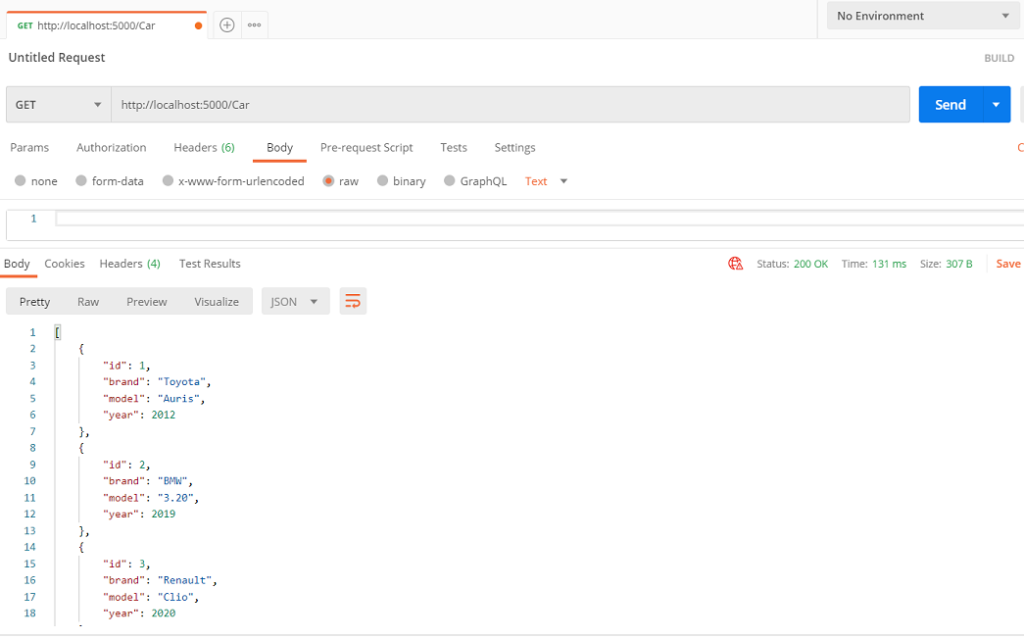The height and width of the screenshot is (638, 1024).
Task: Open the request Settings tab
Action: pos(515,148)
